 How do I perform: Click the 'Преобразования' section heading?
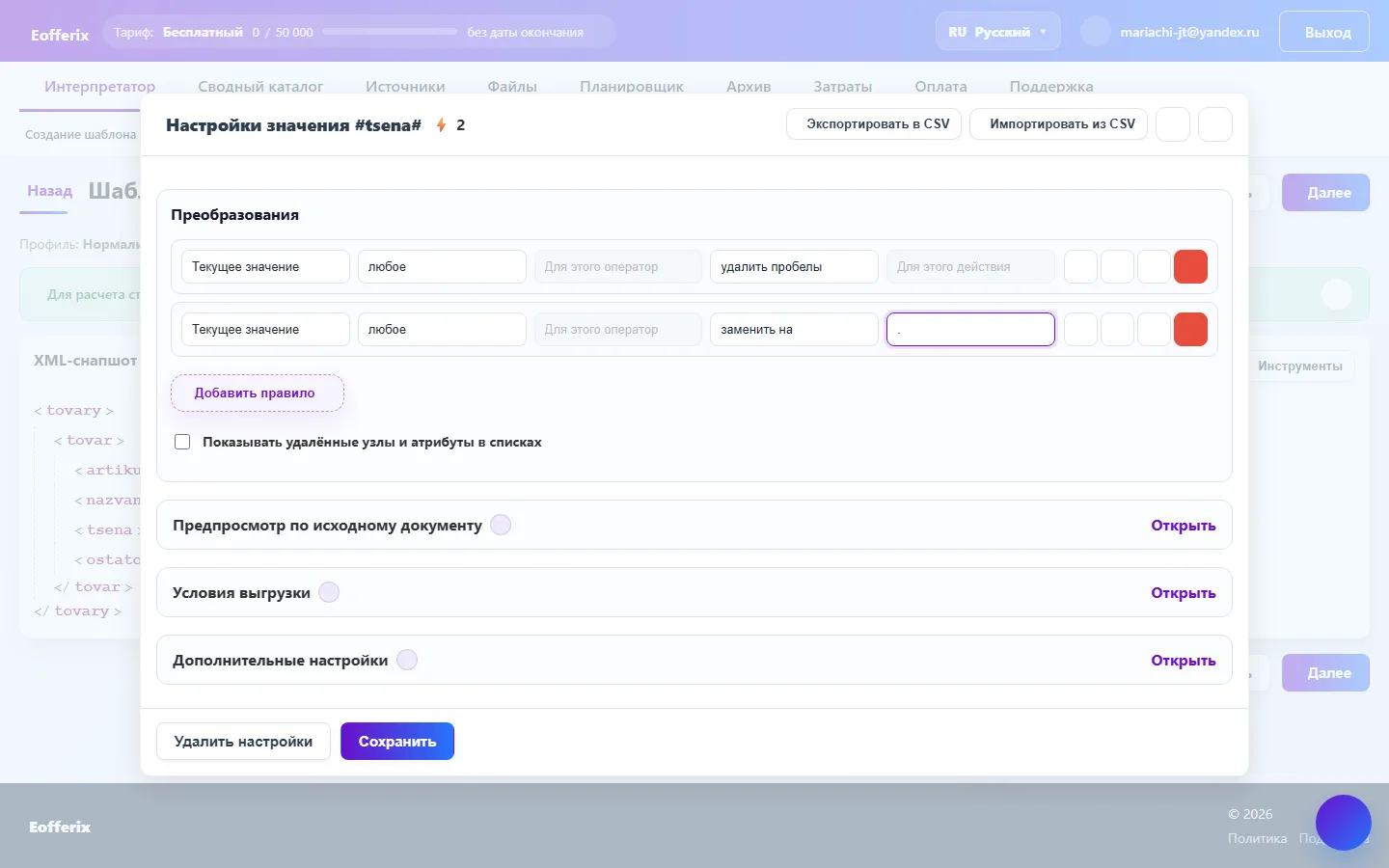pyautogui.click(x=234, y=215)
